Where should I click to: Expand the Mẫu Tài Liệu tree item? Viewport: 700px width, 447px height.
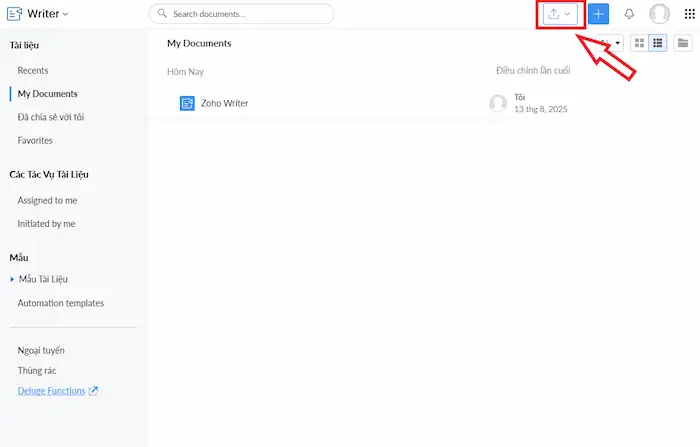12,279
